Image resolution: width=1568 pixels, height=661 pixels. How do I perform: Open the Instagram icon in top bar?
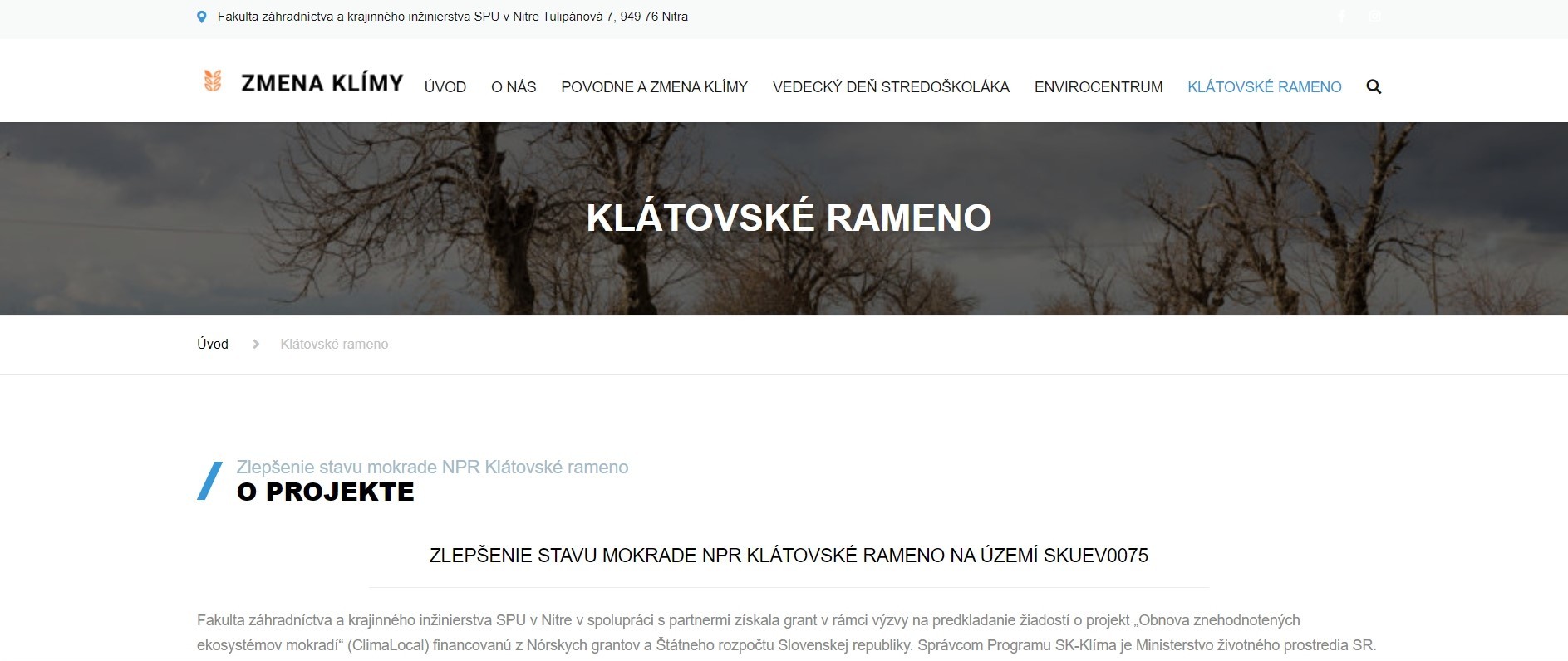click(x=1374, y=17)
